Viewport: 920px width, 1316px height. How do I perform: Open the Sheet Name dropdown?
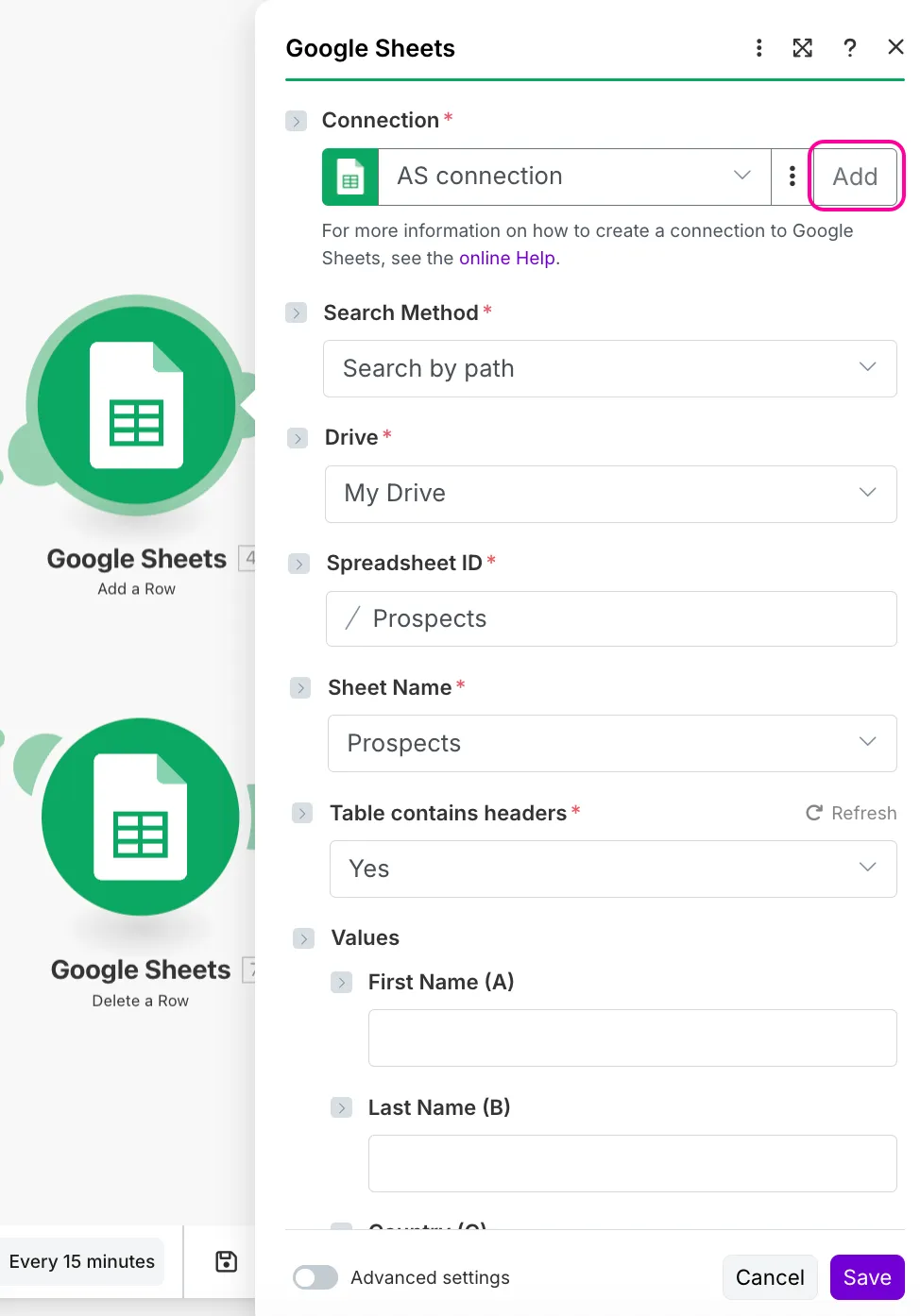pos(612,743)
